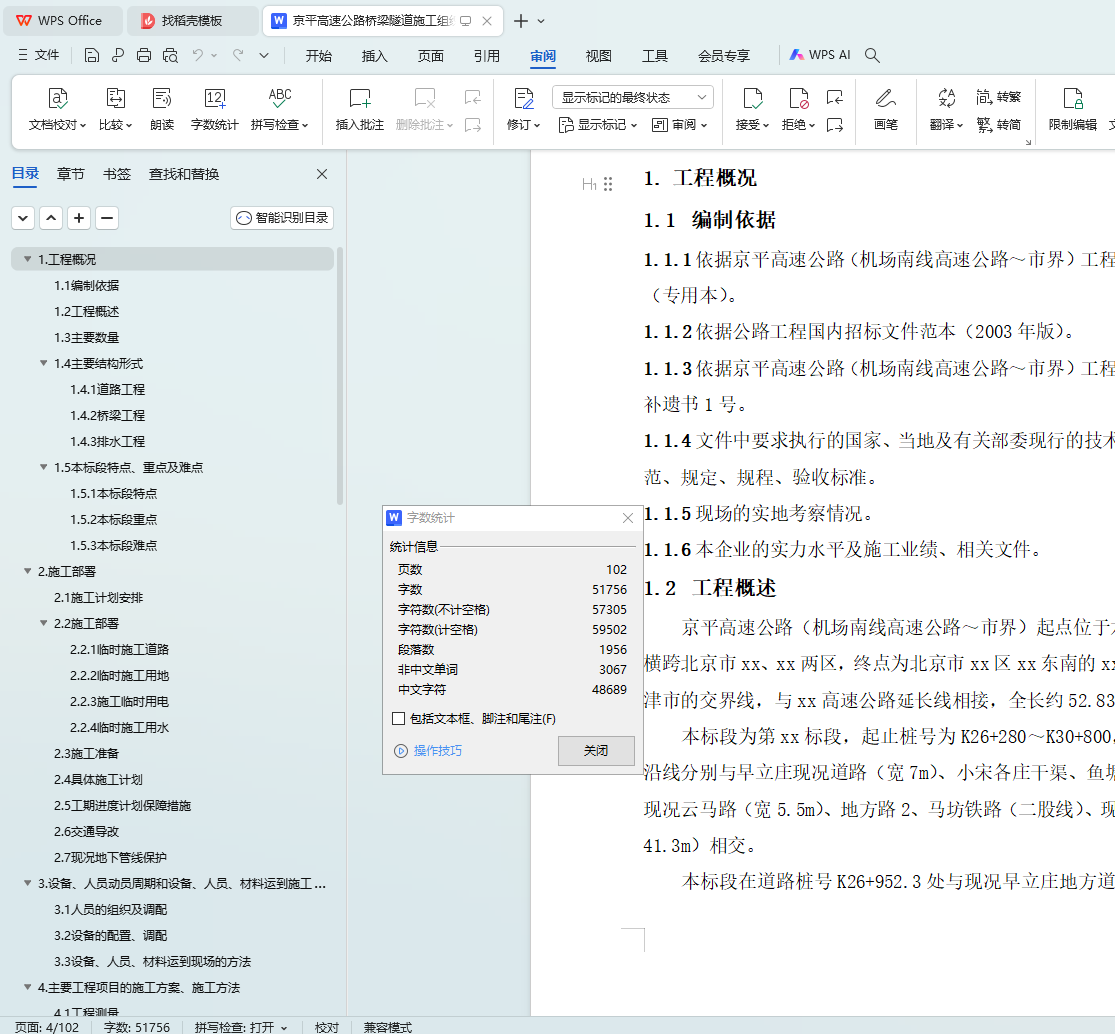Open the 字数统计 word count tool

click(215, 109)
